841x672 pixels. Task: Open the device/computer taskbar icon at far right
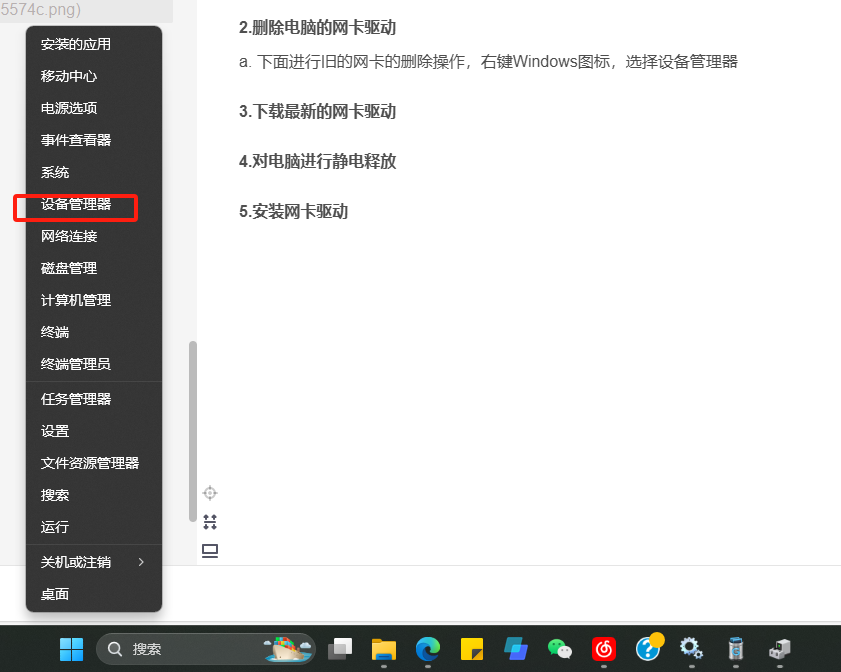[x=780, y=649]
